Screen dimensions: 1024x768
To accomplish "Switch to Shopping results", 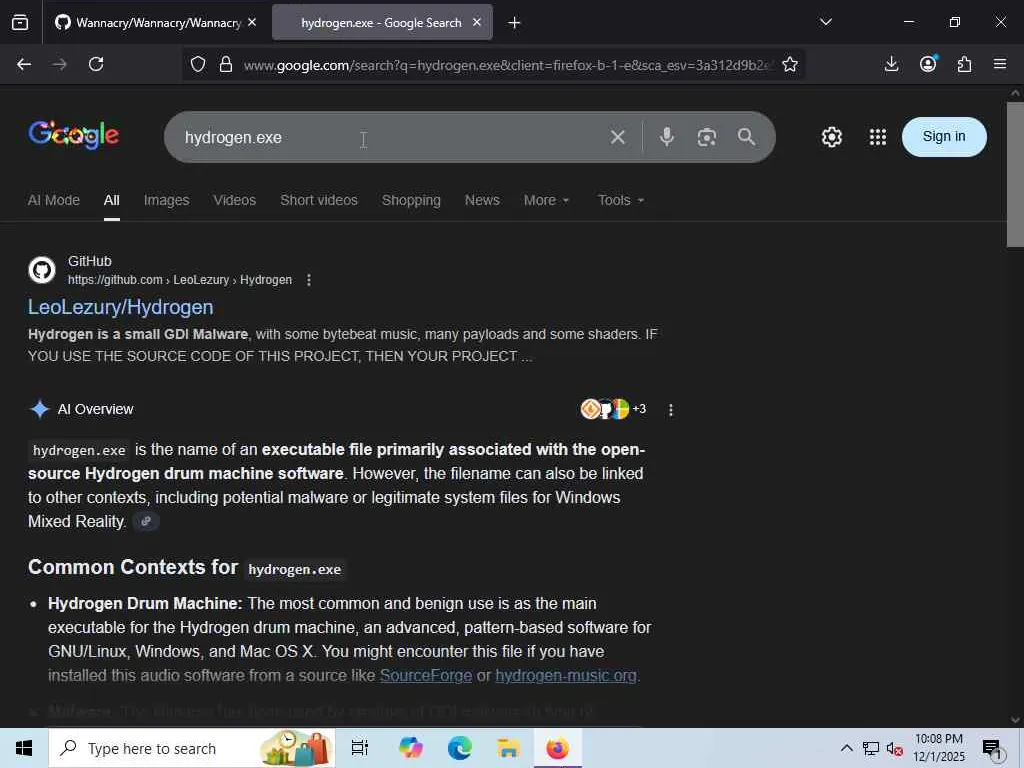I will [x=411, y=200].
